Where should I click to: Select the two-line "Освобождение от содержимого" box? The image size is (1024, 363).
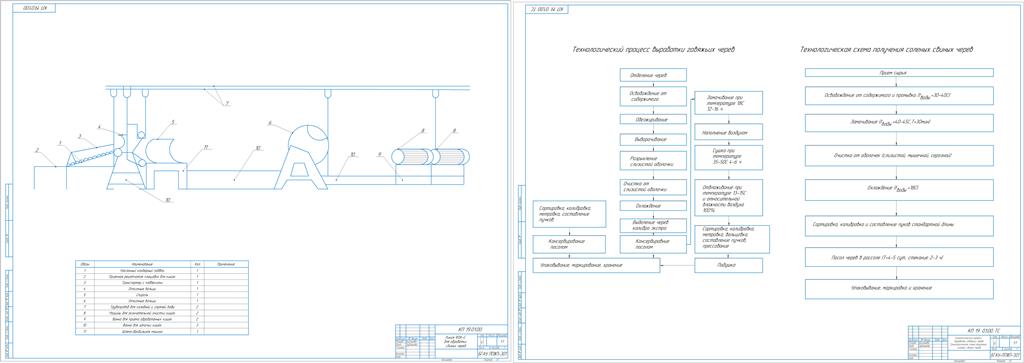pyautogui.click(x=653, y=96)
